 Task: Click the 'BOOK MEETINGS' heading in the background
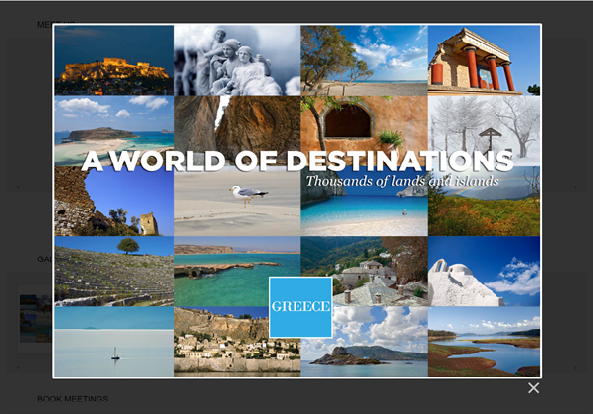click(73, 398)
